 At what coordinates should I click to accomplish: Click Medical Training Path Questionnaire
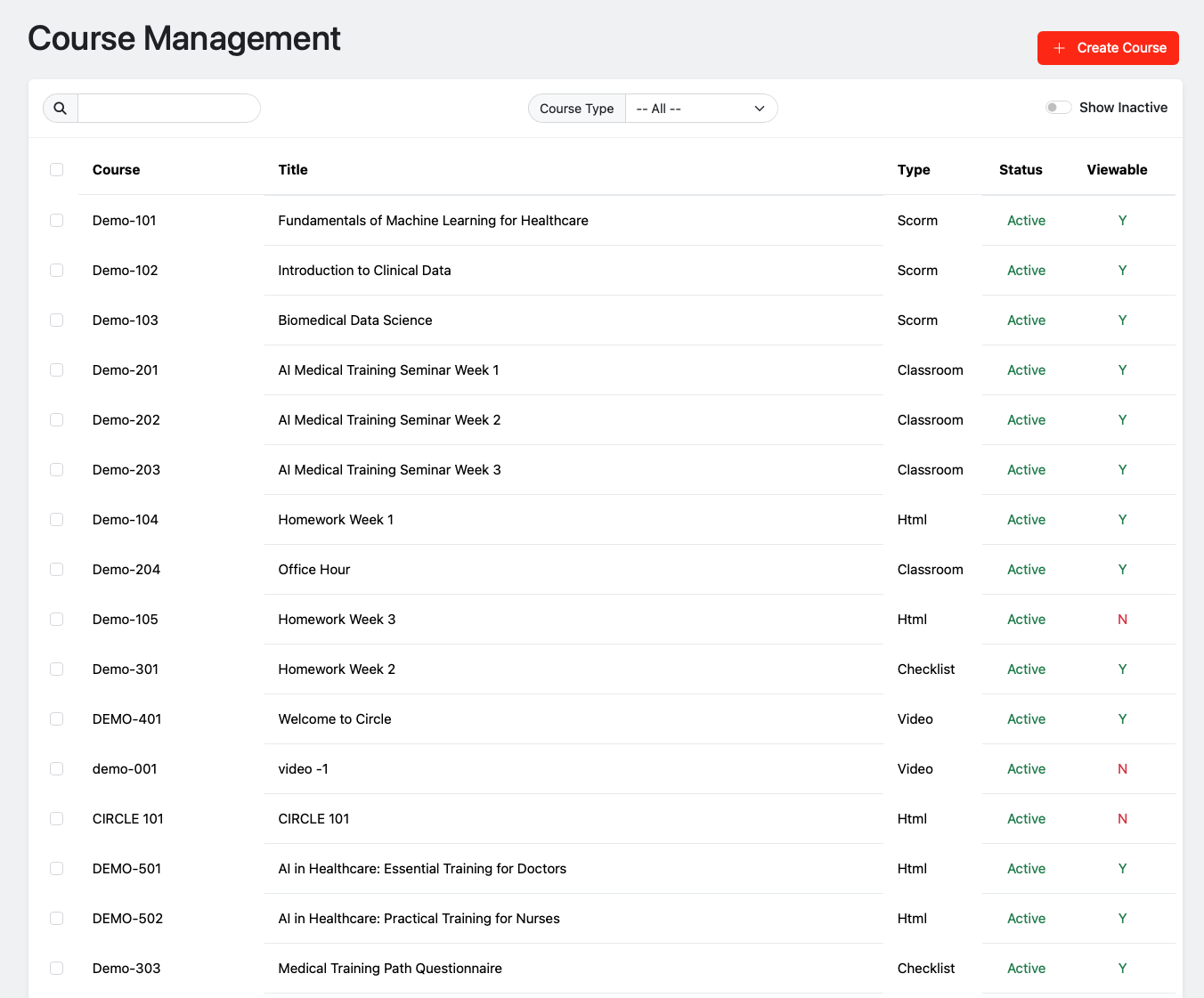(x=390, y=969)
